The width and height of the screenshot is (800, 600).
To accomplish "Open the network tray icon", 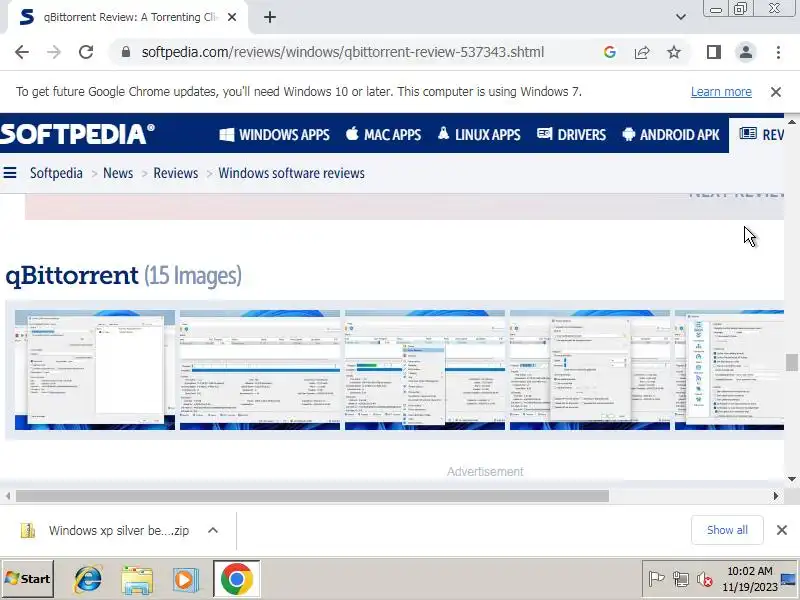I will point(681,579).
